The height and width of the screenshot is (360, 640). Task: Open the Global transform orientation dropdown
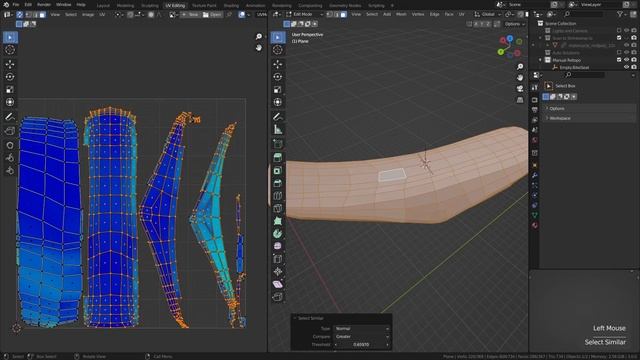point(488,14)
